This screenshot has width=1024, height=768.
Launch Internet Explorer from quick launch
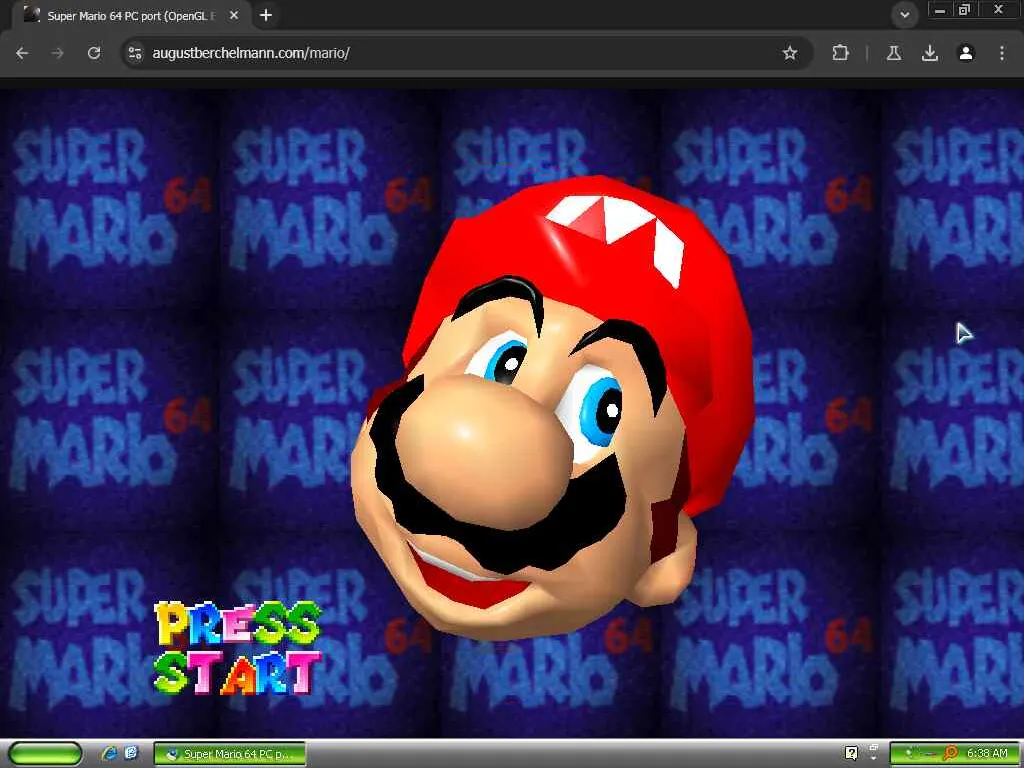coord(109,753)
